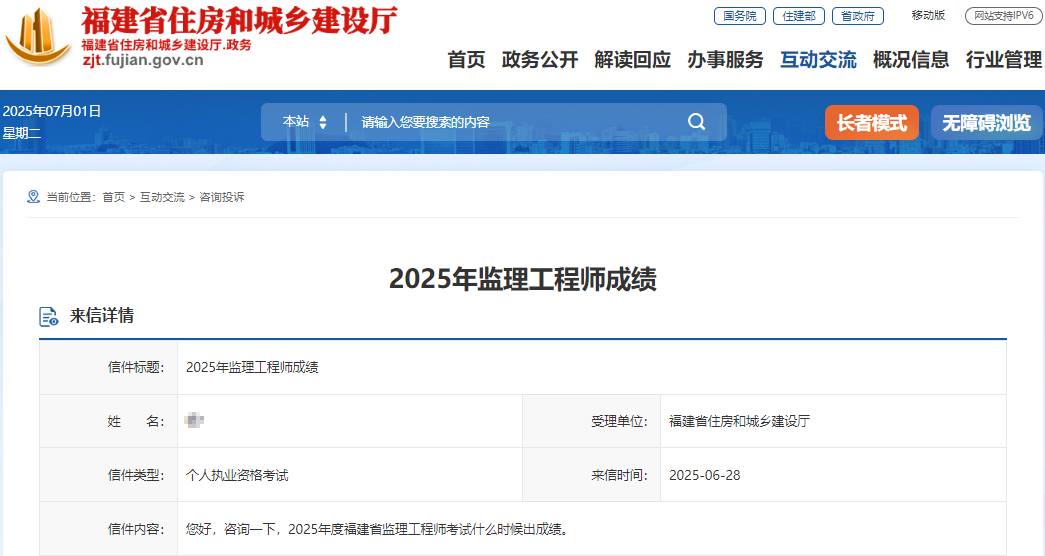Image resolution: width=1045 pixels, height=556 pixels.
Task: Go to 解读回应 section
Action: 632,60
